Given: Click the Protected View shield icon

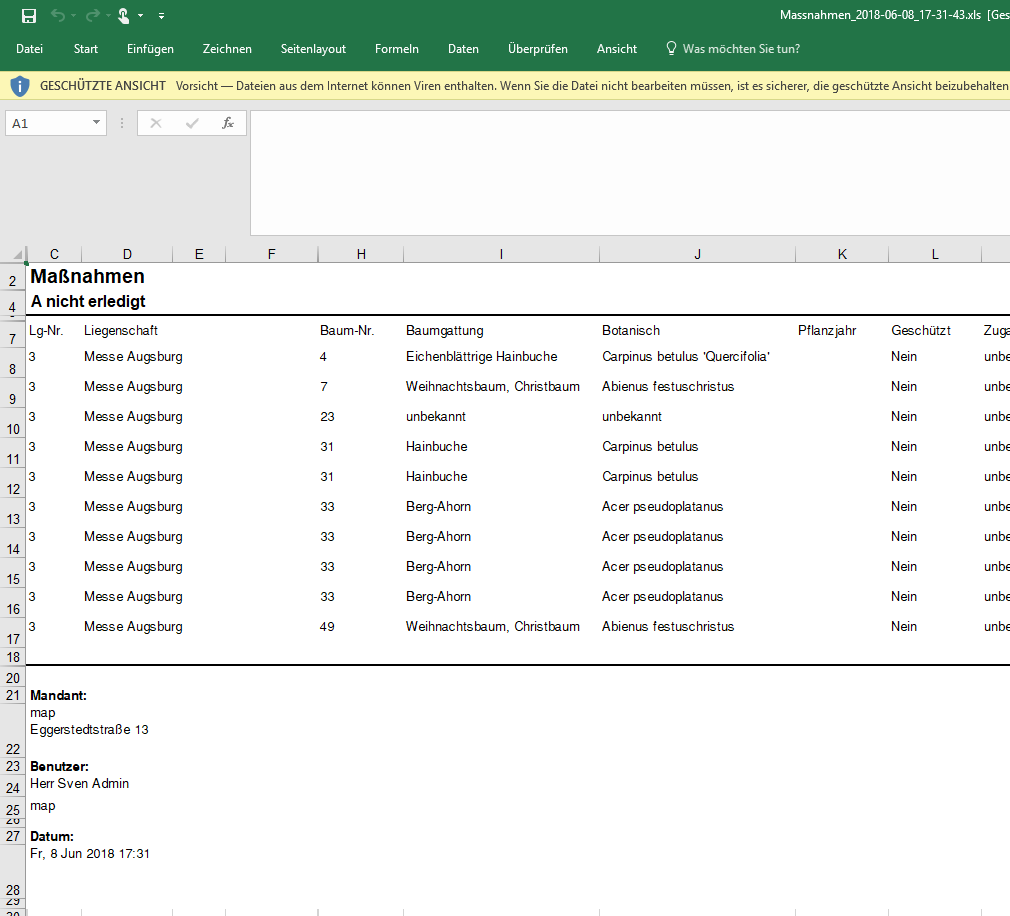Looking at the screenshot, I should click(20, 86).
